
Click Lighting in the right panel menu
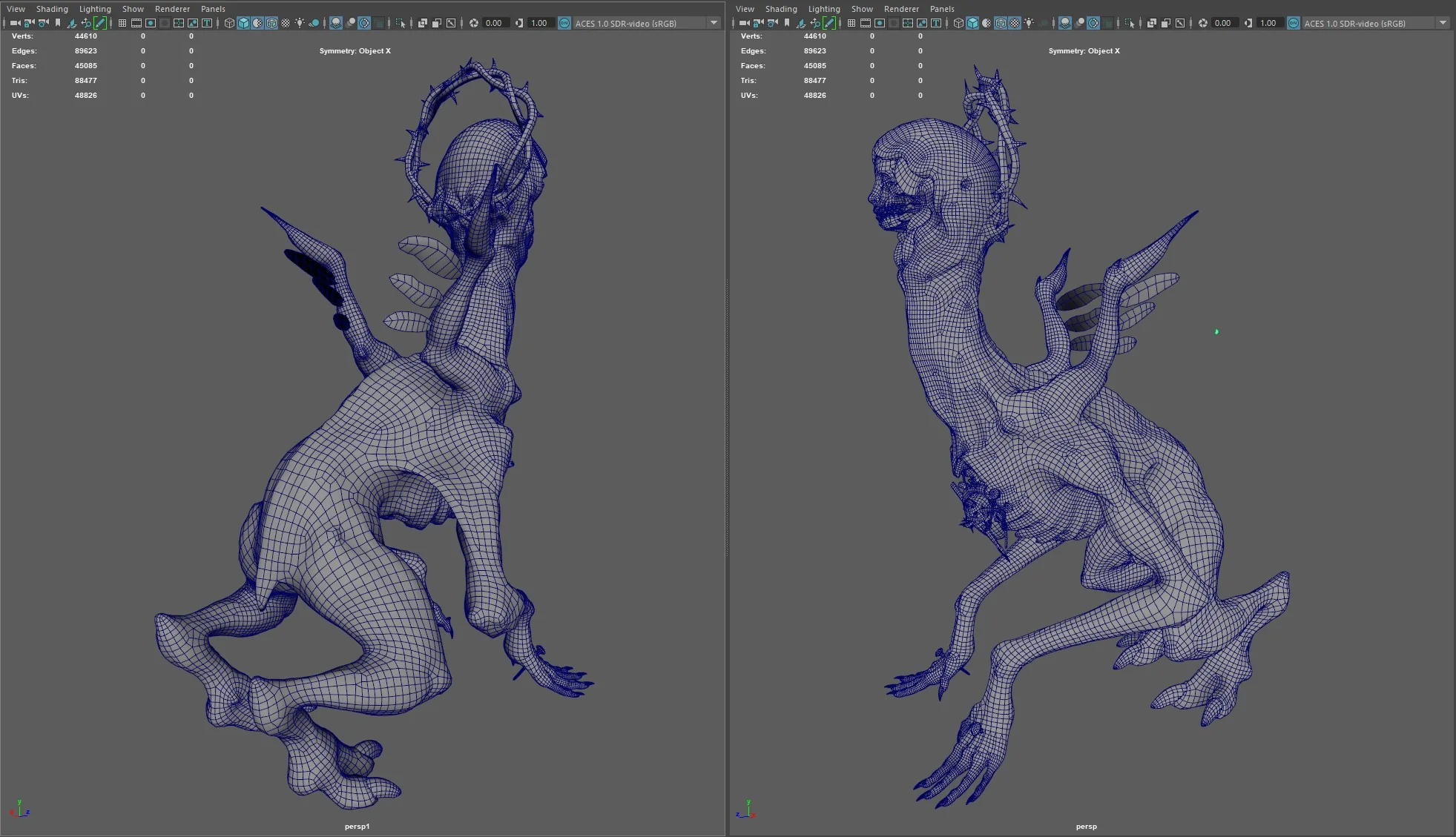click(824, 9)
